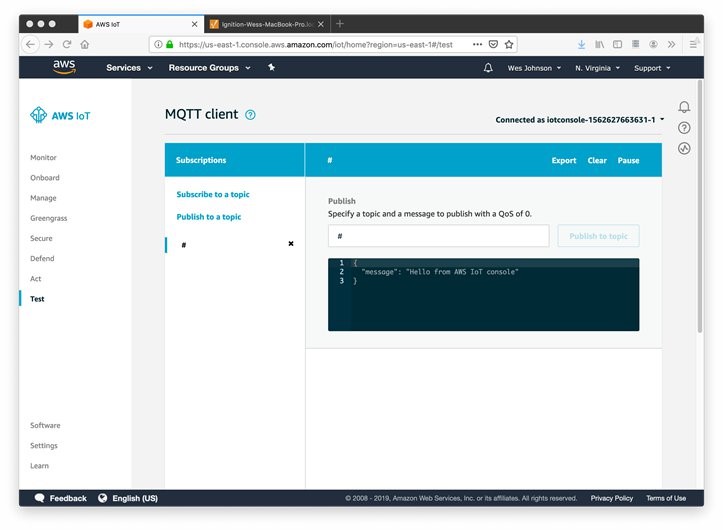Open Greengrass in the sidebar
Screen dimensions: 723x530
pyautogui.click(x=48, y=218)
